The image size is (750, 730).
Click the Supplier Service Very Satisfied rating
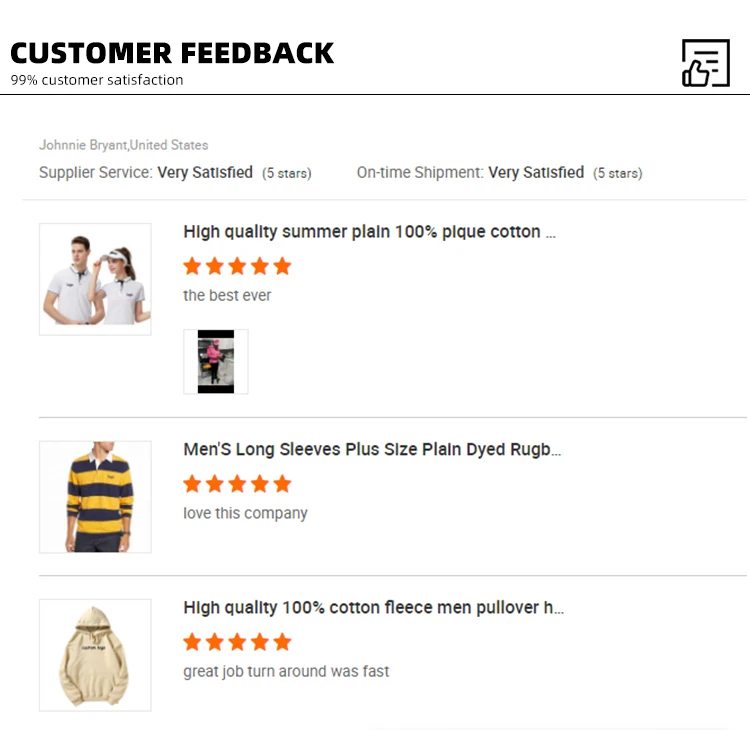pos(205,173)
